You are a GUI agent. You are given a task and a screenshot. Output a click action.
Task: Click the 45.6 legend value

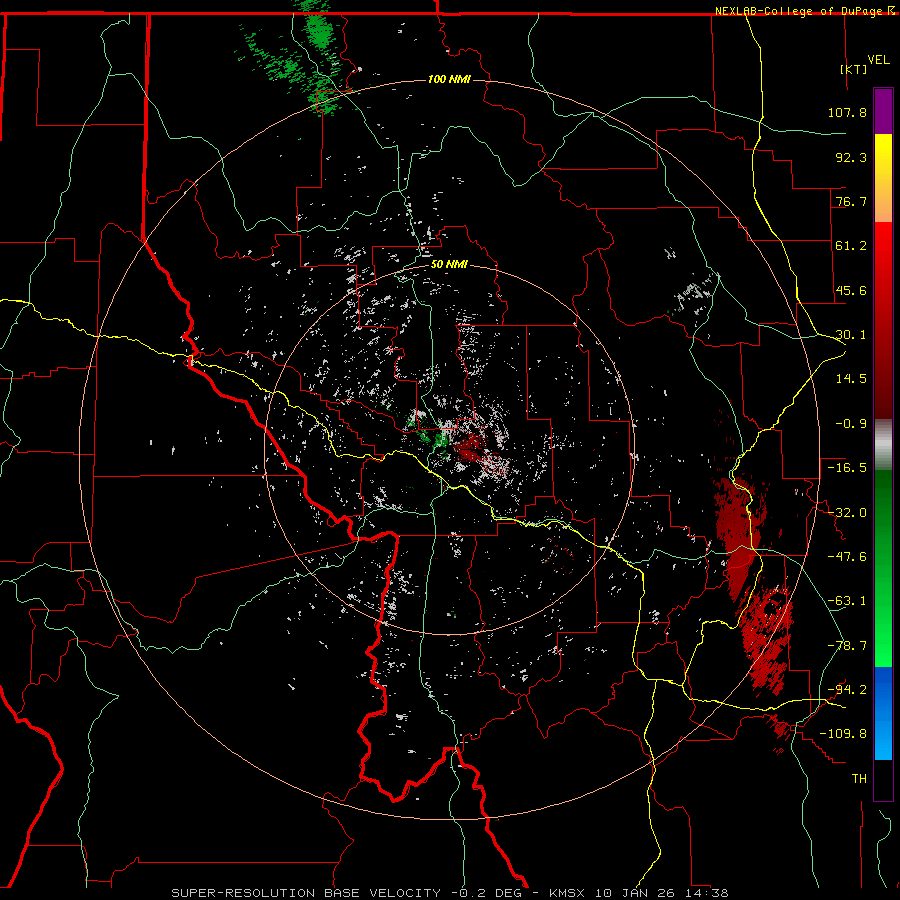click(851, 290)
